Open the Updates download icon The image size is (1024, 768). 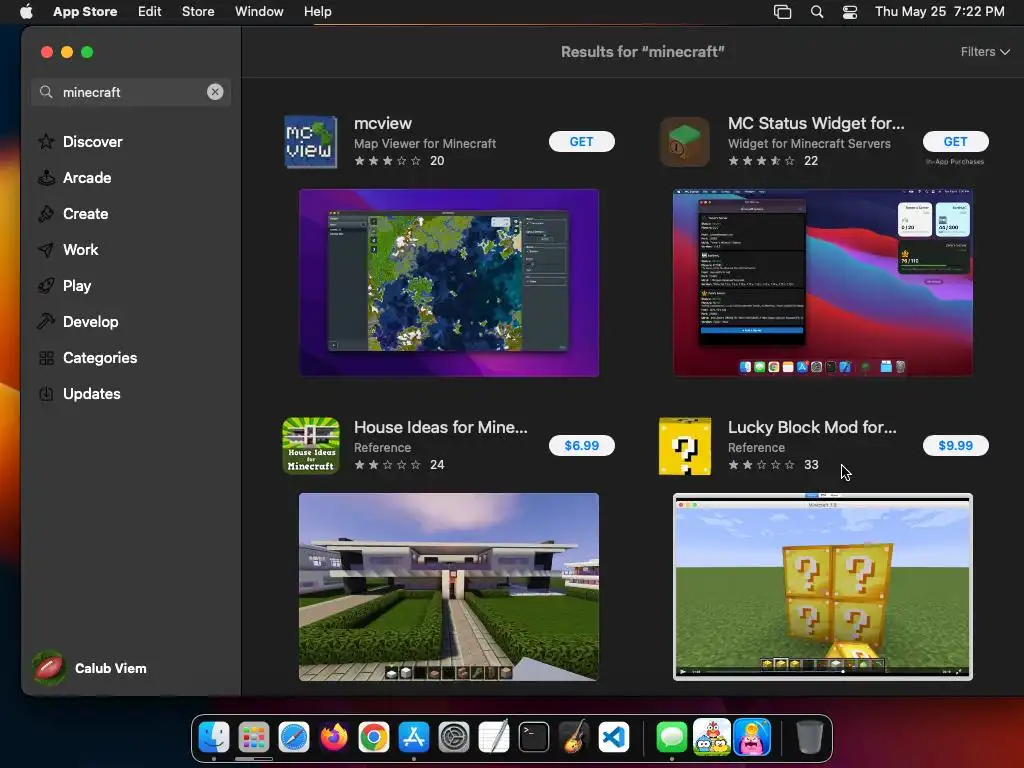click(46, 394)
